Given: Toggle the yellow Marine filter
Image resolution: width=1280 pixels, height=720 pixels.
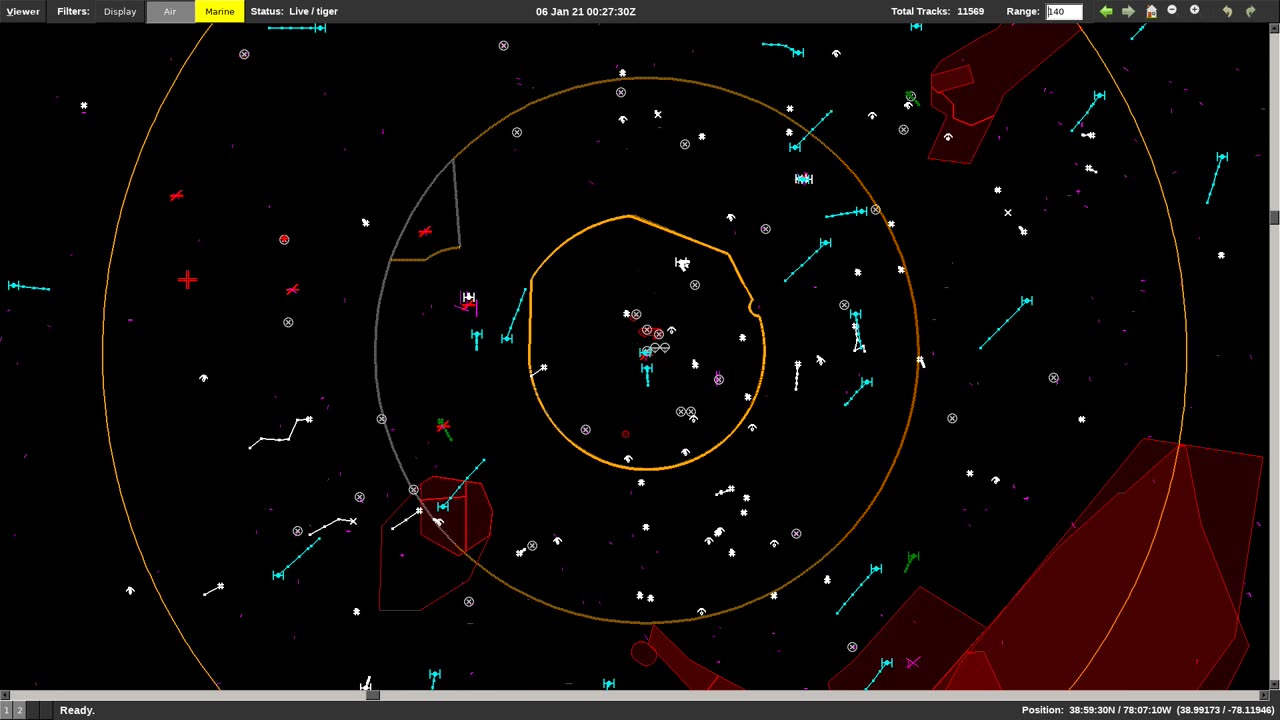Looking at the screenshot, I should tap(220, 12).
